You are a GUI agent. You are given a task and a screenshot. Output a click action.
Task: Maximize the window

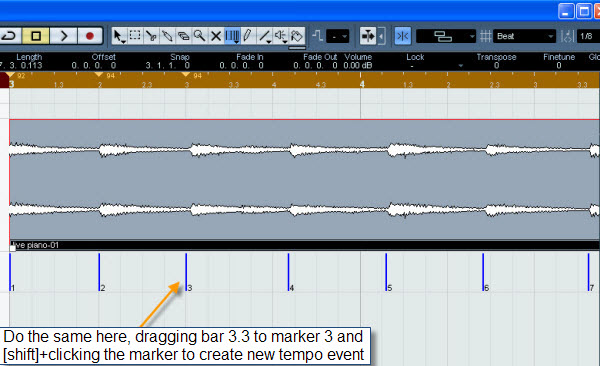pos(584,11)
